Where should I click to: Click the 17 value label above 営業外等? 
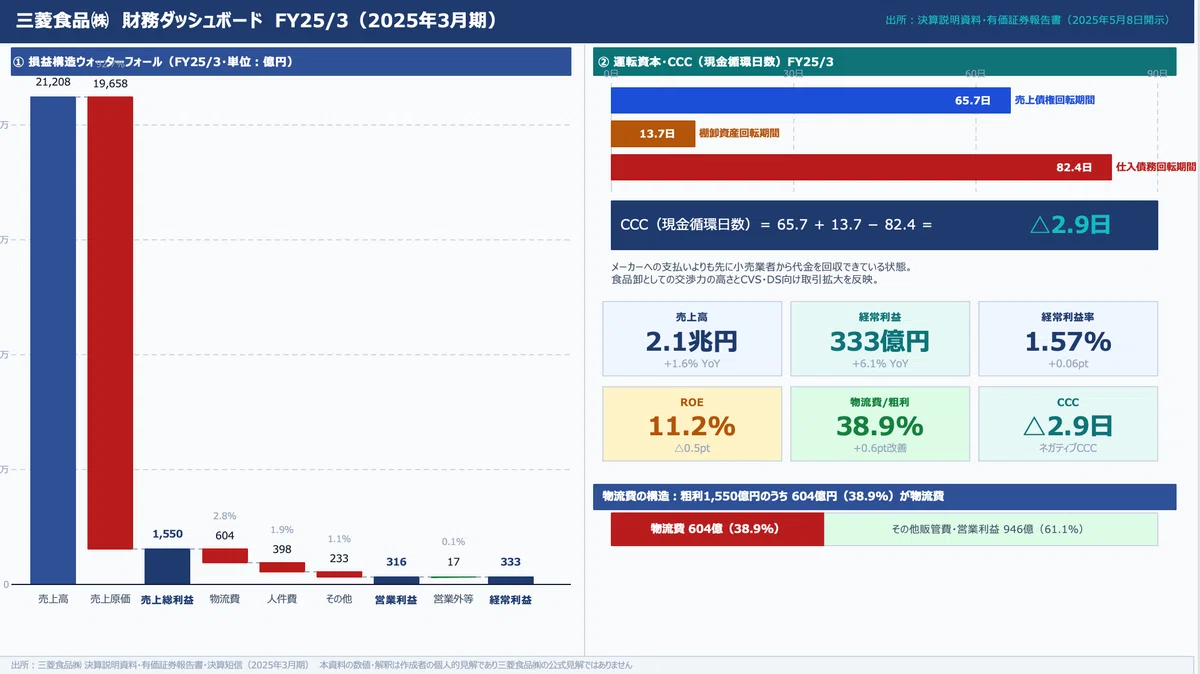point(453,562)
